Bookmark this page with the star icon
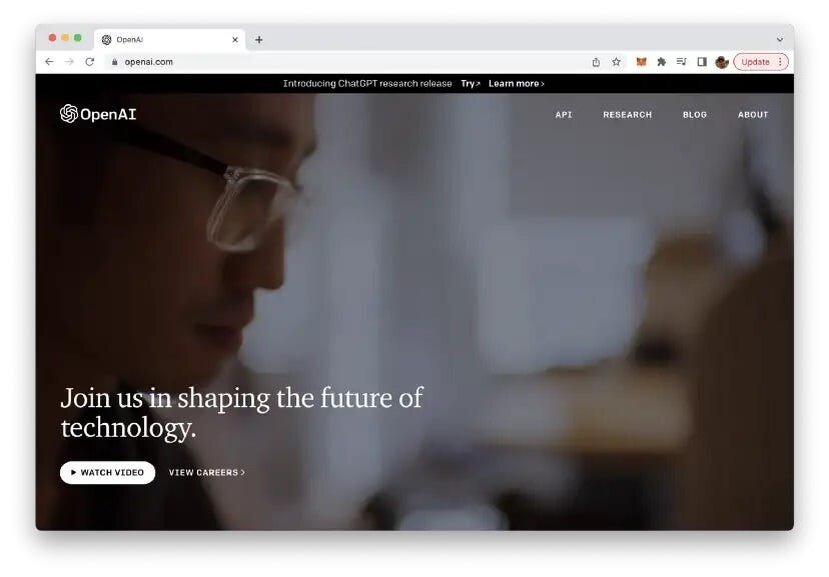 [616, 62]
